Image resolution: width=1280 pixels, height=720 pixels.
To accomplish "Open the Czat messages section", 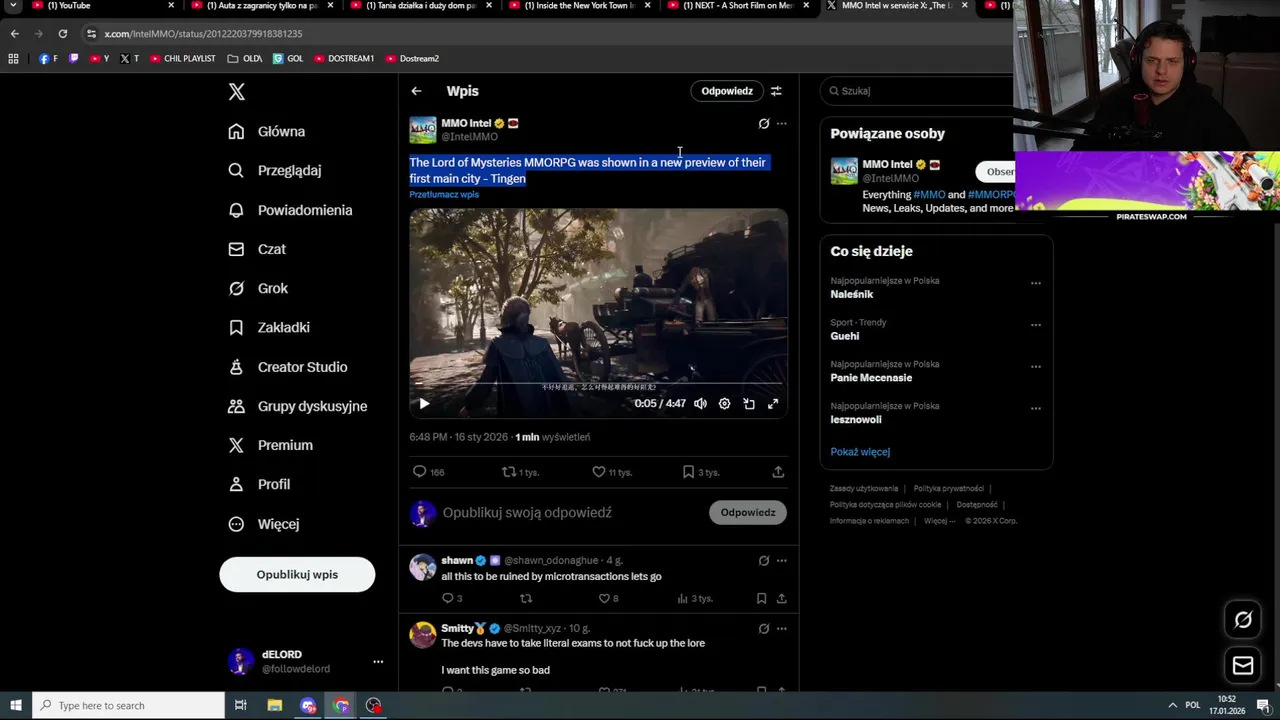I will [x=256, y=249].
